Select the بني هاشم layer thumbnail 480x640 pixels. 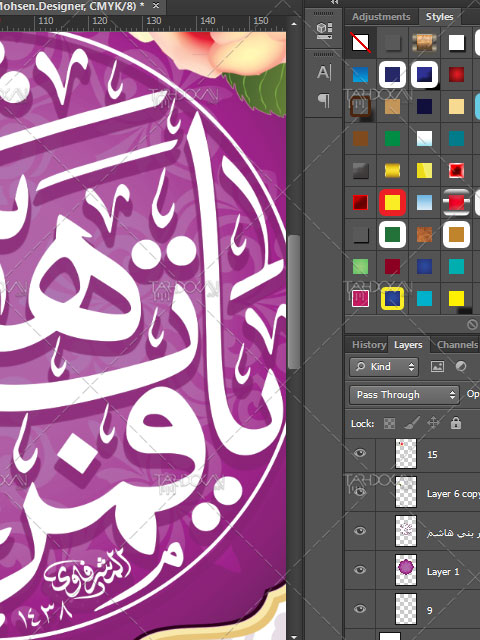[406, 531]
